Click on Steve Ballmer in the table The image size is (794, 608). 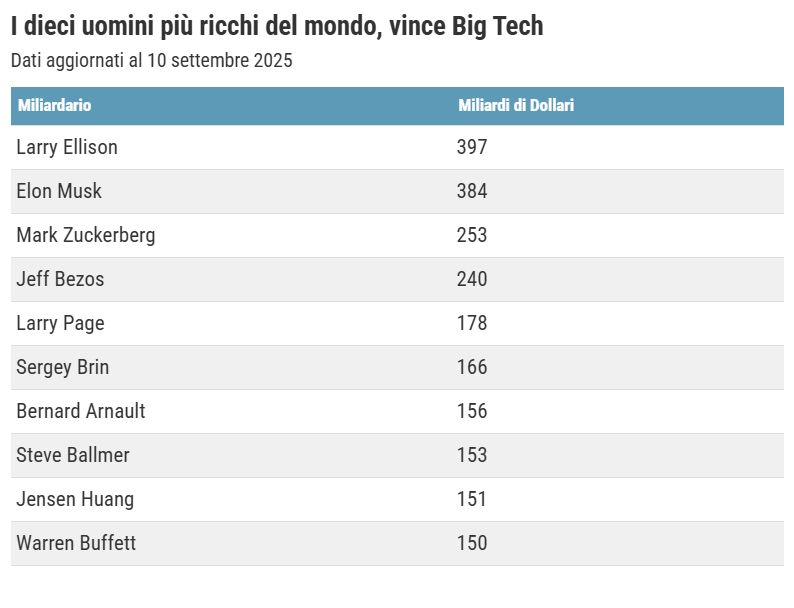click(x=73, y=455)
